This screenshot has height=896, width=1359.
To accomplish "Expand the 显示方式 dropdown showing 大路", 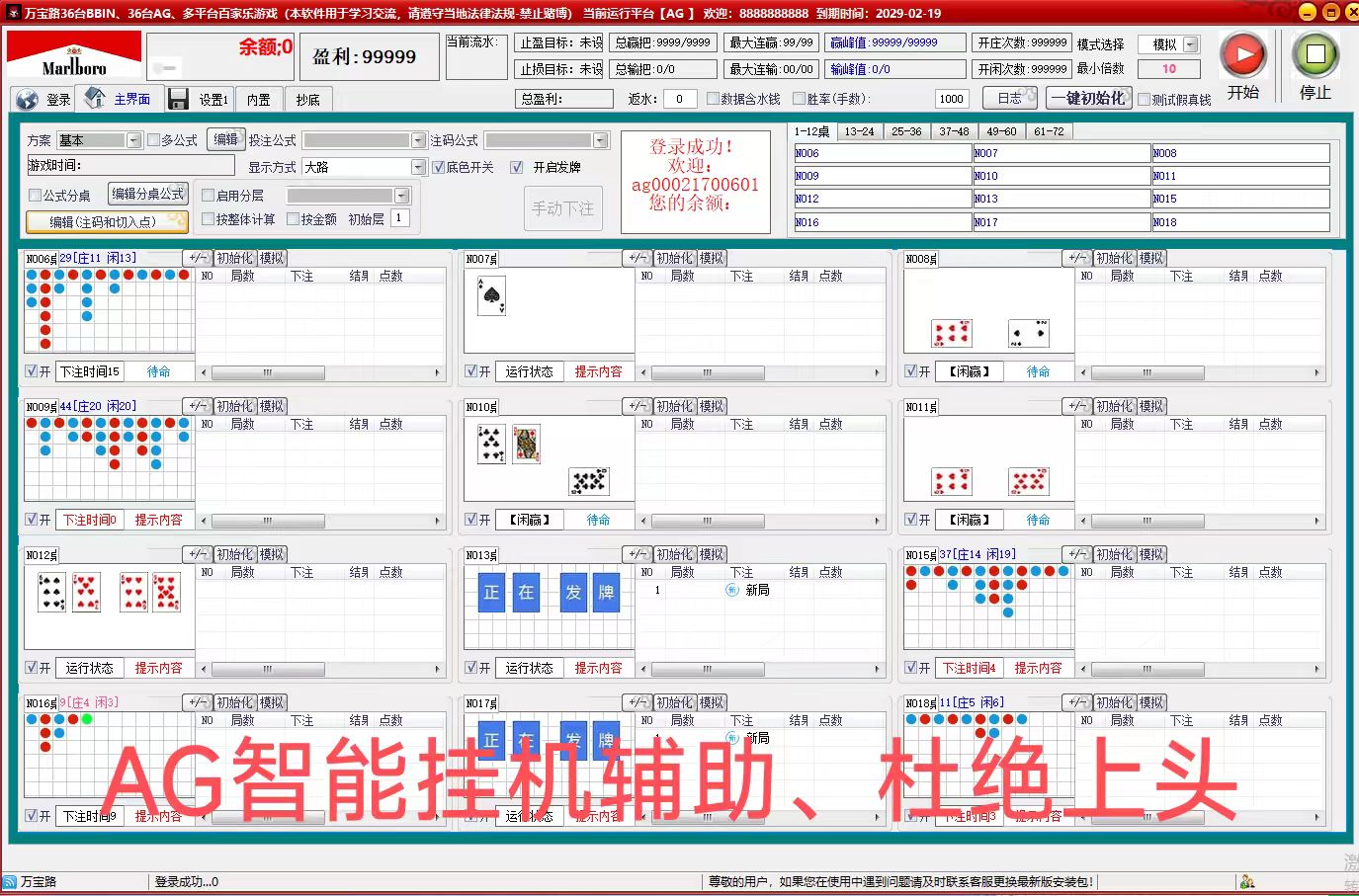I will (418, 167).
